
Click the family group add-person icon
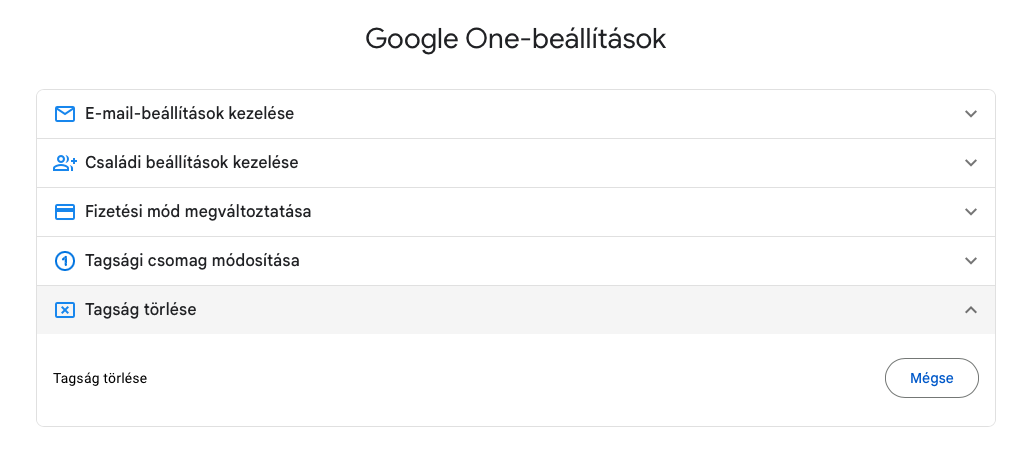click(64, 163)
